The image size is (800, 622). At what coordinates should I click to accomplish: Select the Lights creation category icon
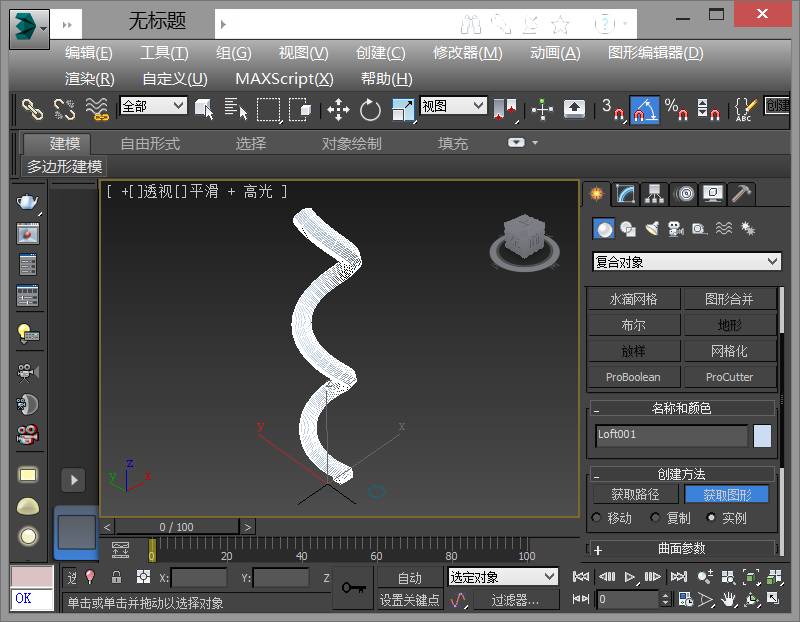652,229
